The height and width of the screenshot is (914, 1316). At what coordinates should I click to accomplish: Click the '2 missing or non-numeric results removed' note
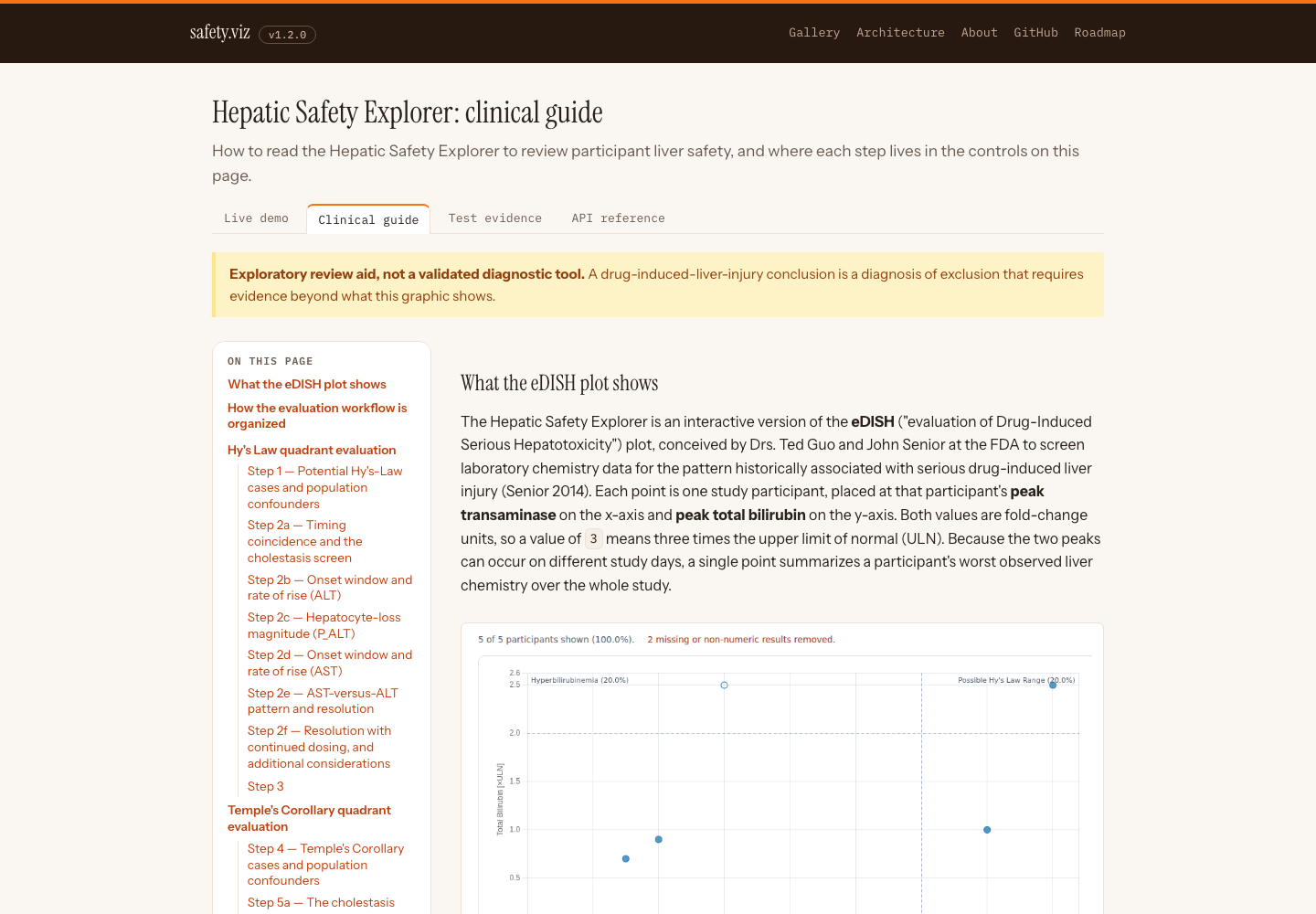741,640
